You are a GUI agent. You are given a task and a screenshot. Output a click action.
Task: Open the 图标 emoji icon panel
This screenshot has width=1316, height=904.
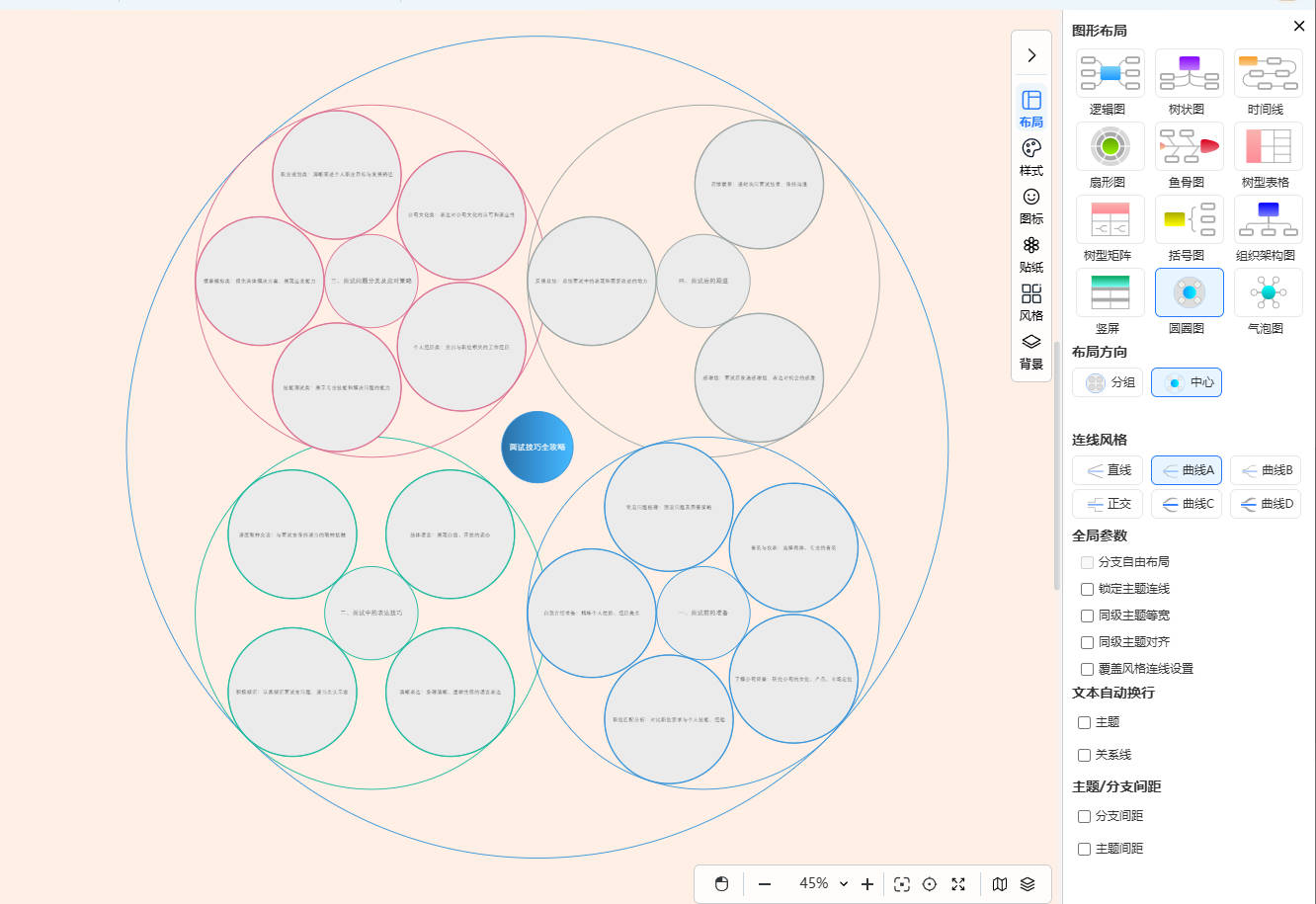(1030, 205)
